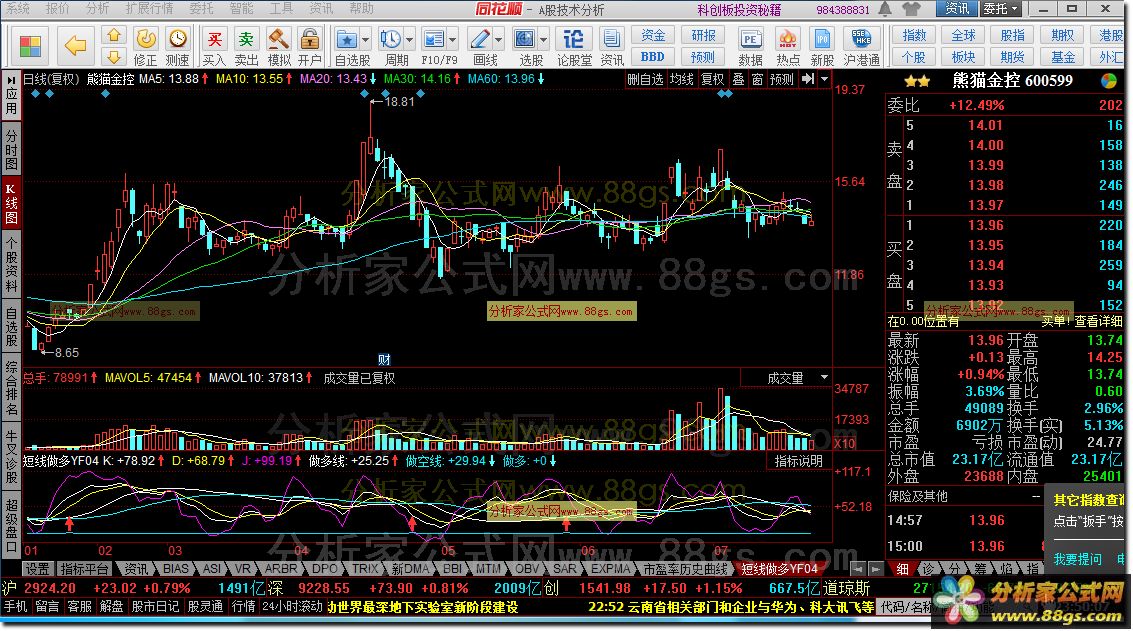Click the four-color home grid icon
The image size is (1133, 631).
[x=30, y=46]
